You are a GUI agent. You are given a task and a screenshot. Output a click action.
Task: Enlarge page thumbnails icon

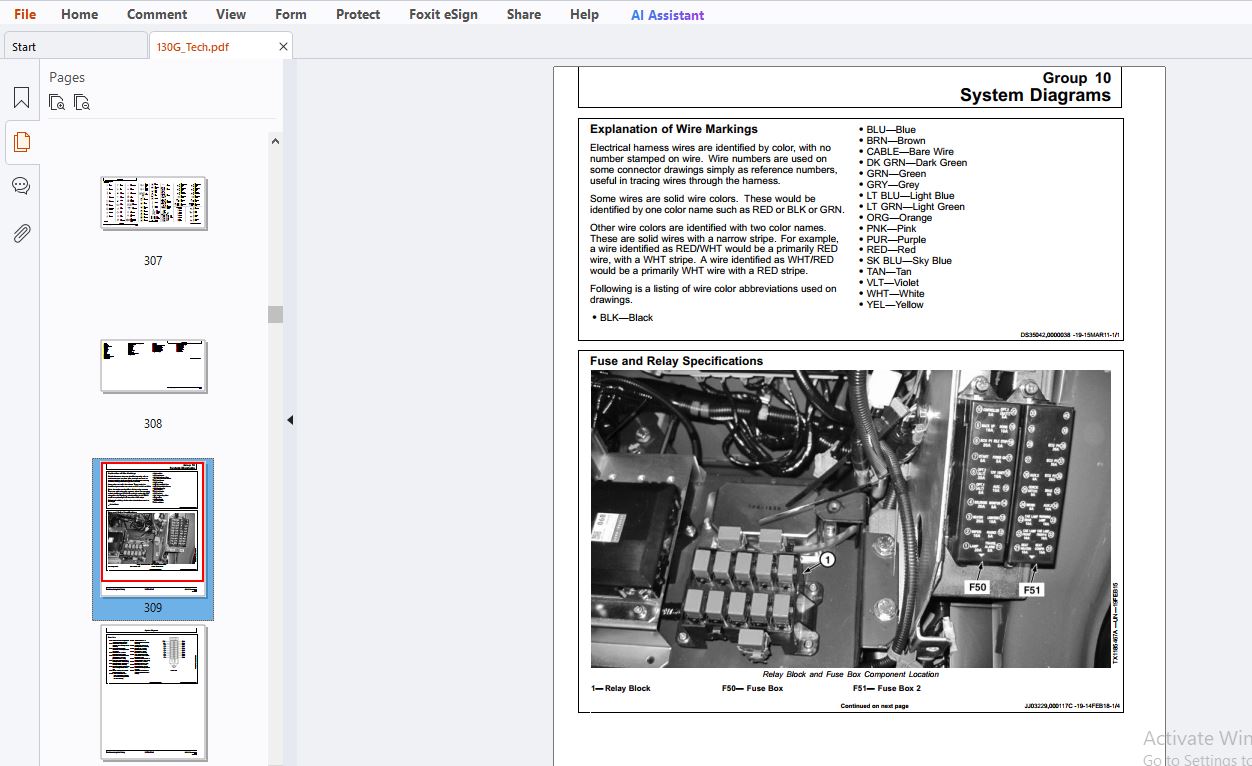pos(57,102)
